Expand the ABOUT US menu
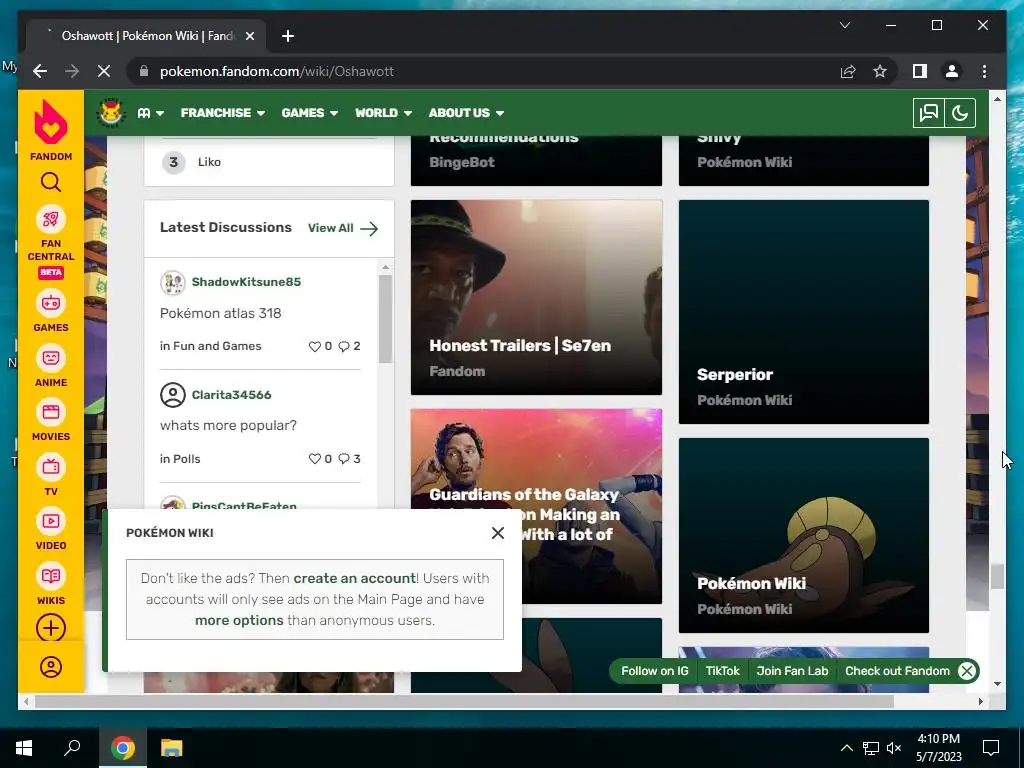The image size is (1024, 768). point(466,113)
